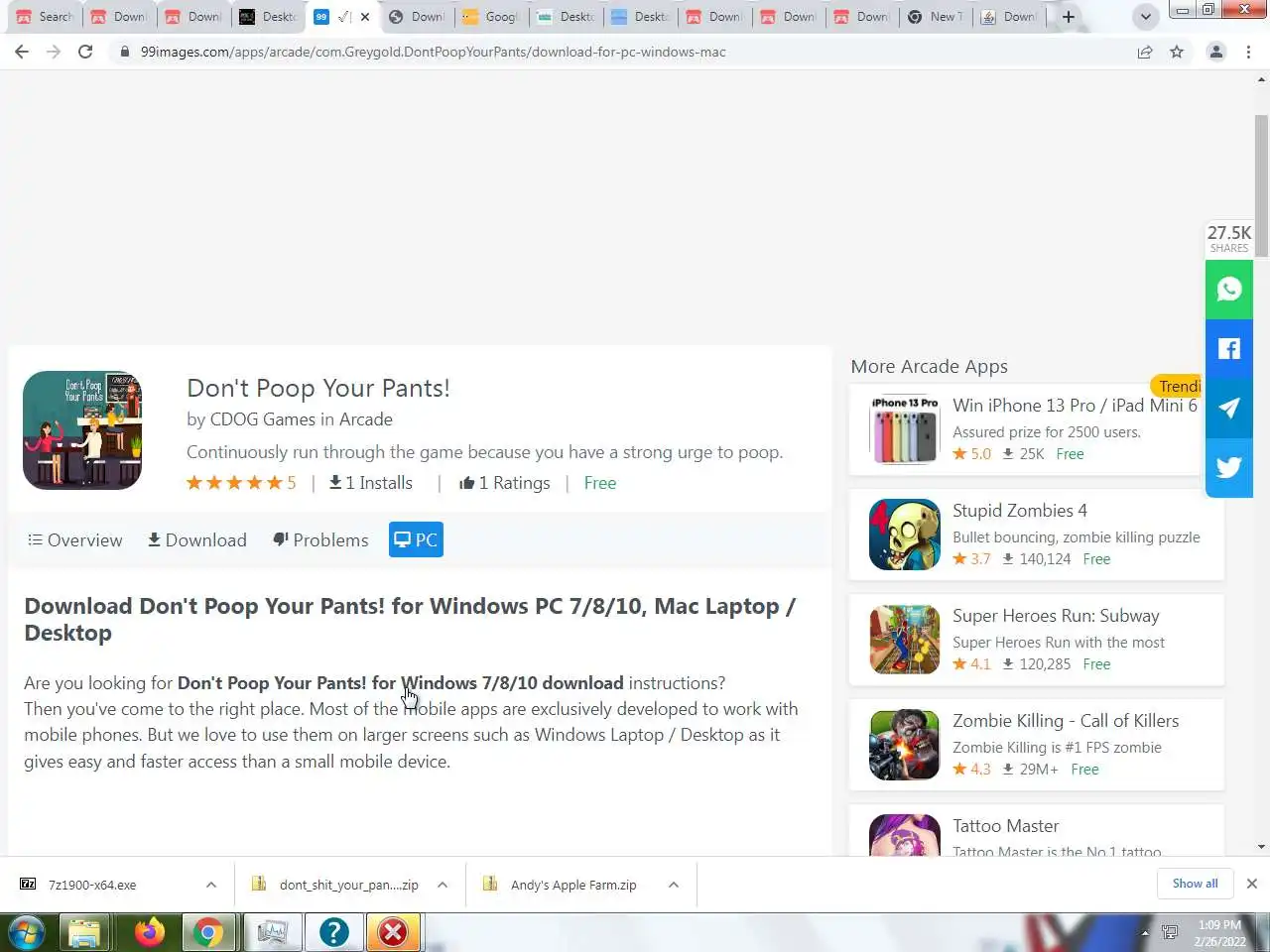Bookmark this page with the star
The width and height of the screenshot is (1270, 952).
pos(1177,52)
